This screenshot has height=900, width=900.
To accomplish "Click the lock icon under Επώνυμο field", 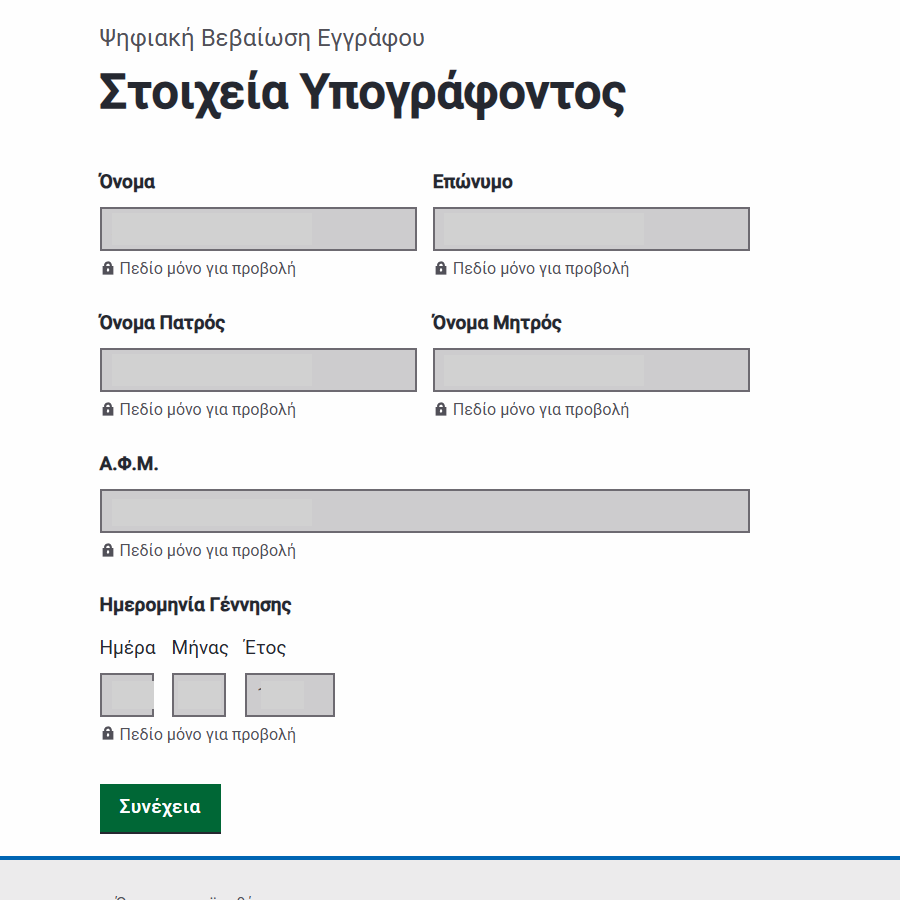I will click(x=441, y=269).
